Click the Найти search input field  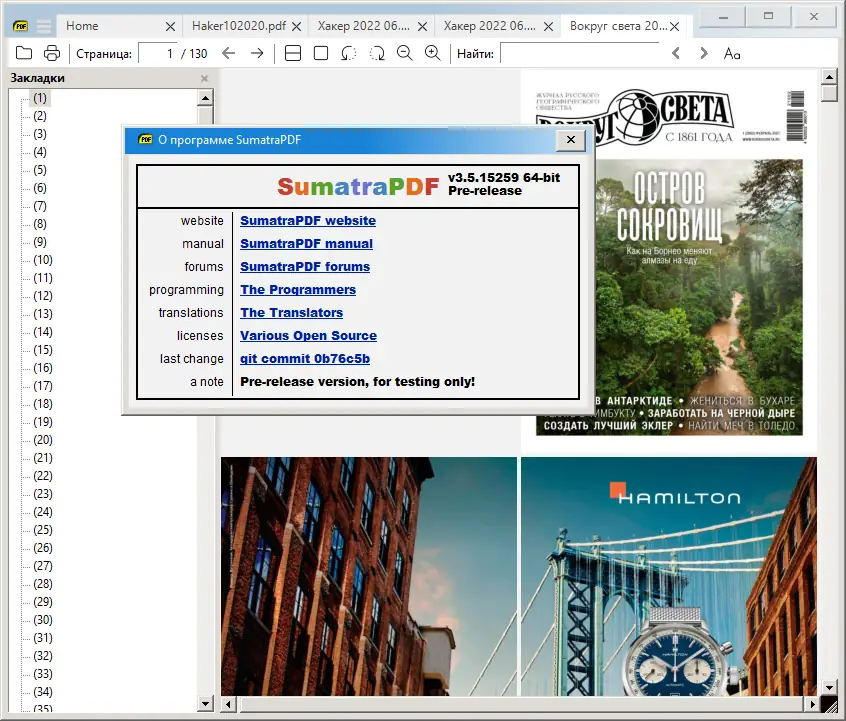point(580,53)
